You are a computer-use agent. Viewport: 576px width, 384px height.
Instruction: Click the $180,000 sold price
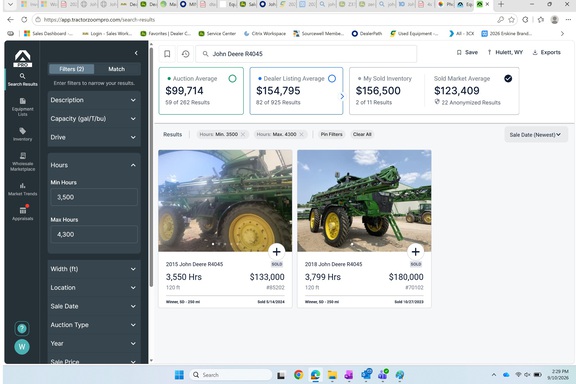(x=406, y=277)
